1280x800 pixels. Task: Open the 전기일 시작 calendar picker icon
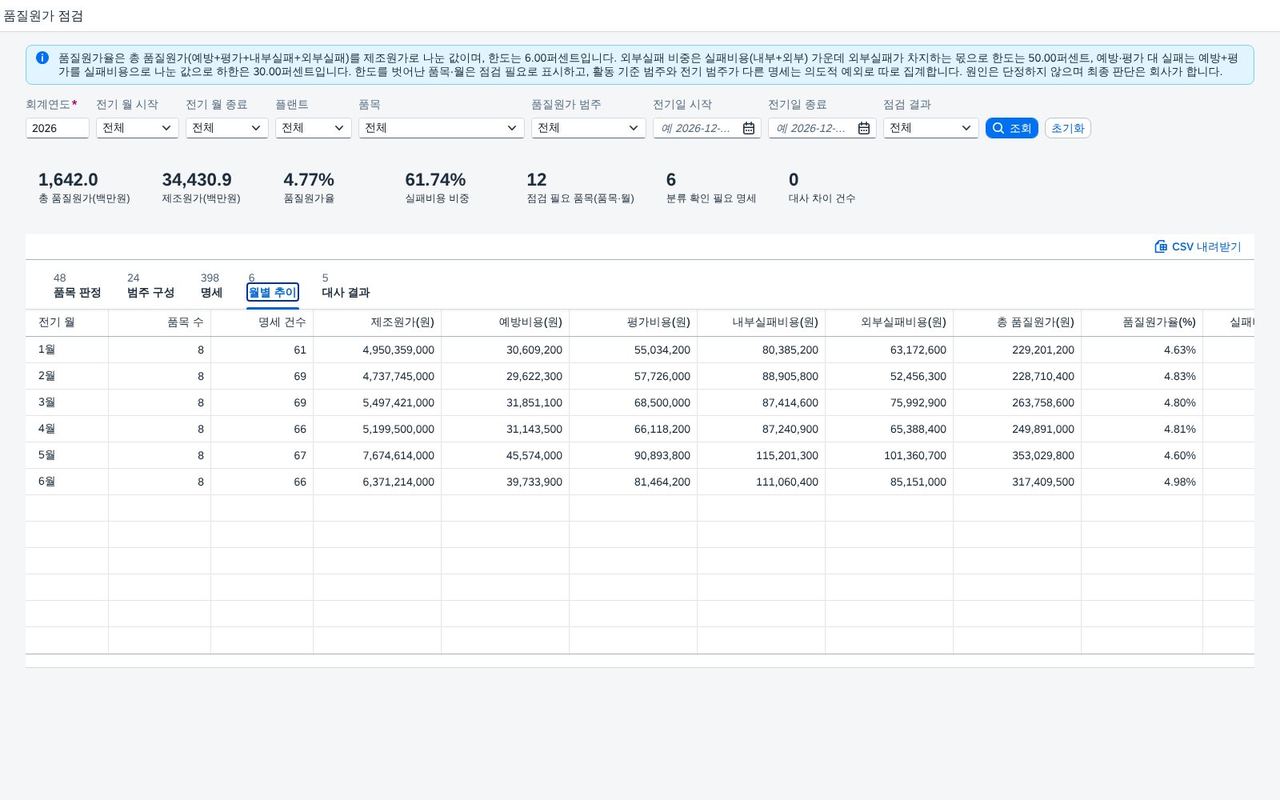(748, 128)
